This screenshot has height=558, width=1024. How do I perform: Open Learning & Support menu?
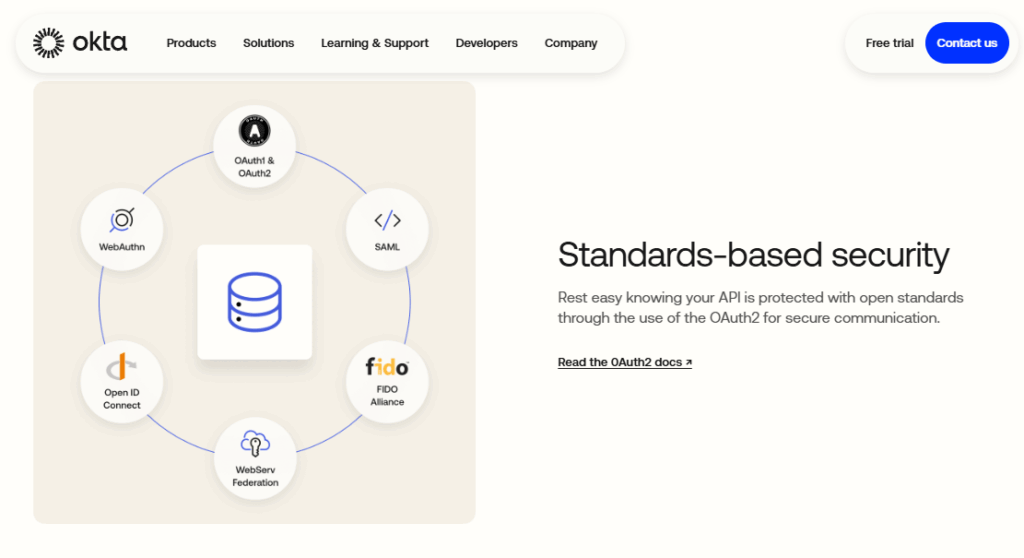pos(375,43)
